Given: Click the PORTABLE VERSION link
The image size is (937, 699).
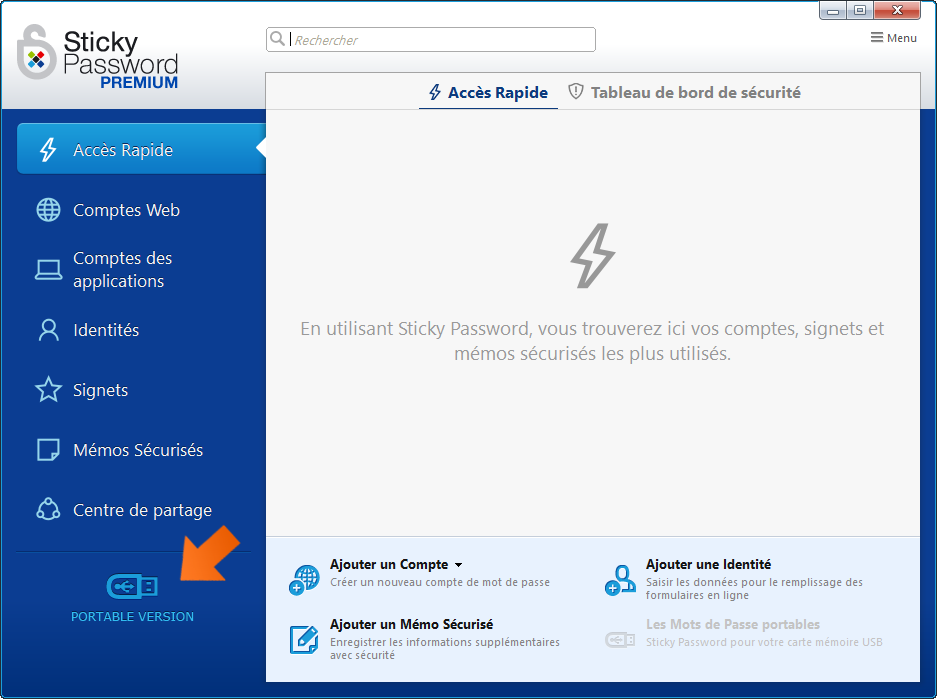Looking at the screenshot, I should 132,617.
